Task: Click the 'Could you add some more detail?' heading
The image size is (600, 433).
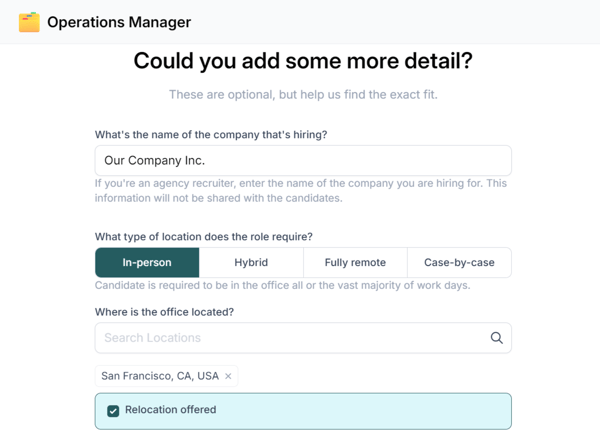Action: pyautogui.click(x=303, y=61)
